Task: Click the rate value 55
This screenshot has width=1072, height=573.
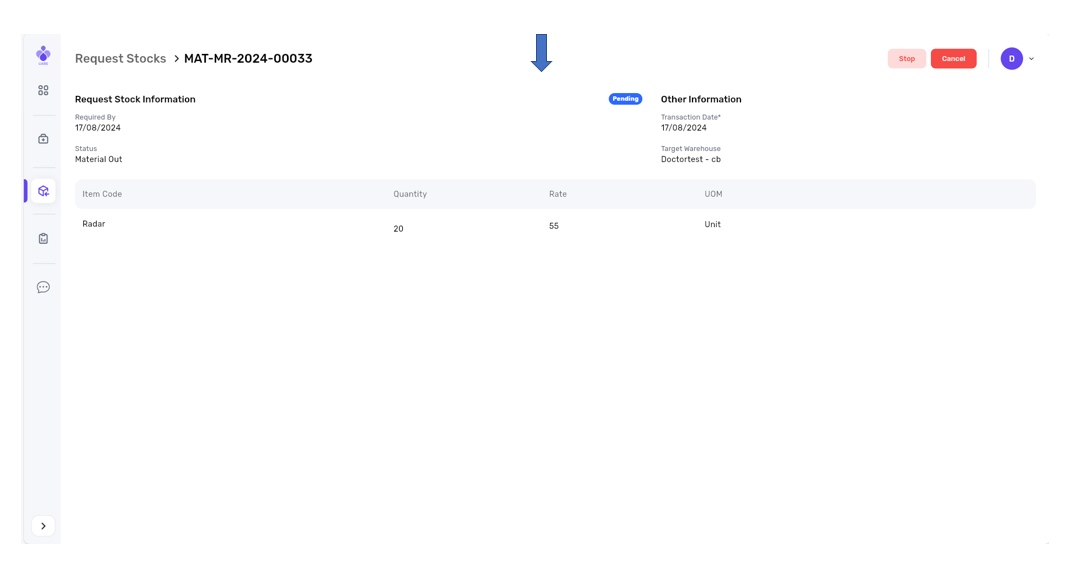Action: pyautogui.click(x=554, y=226)
